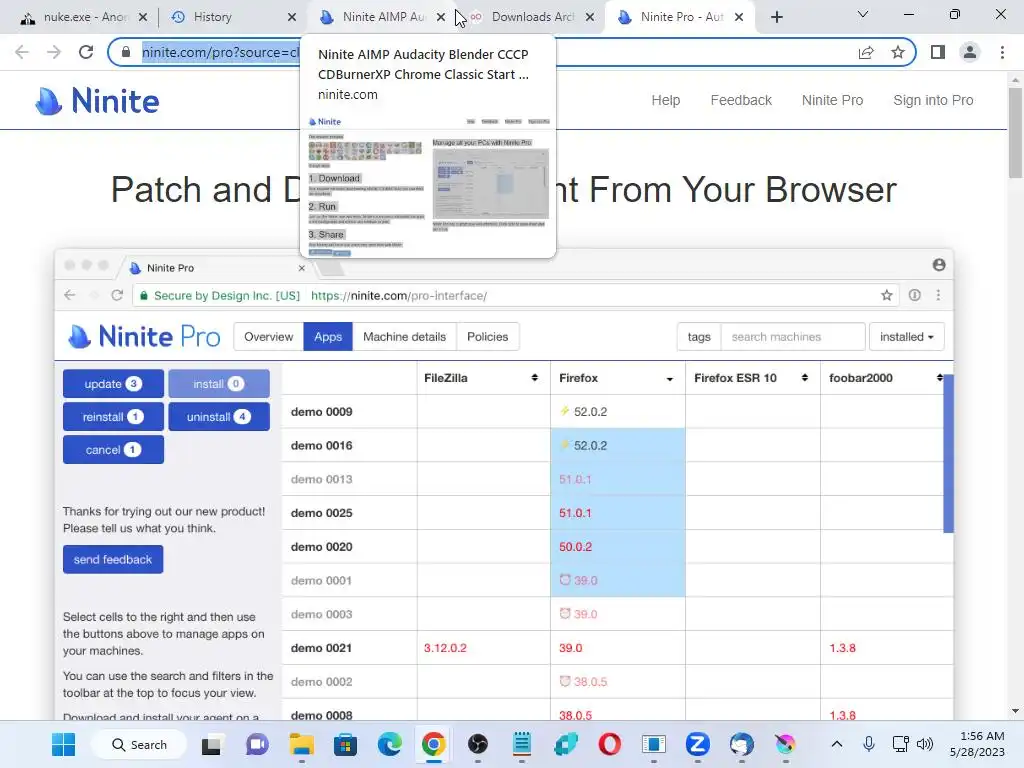The height and width of the screenshot is (768, 1024).
Task: Open File Explorer from the taskbar
Action: point(301,744)
